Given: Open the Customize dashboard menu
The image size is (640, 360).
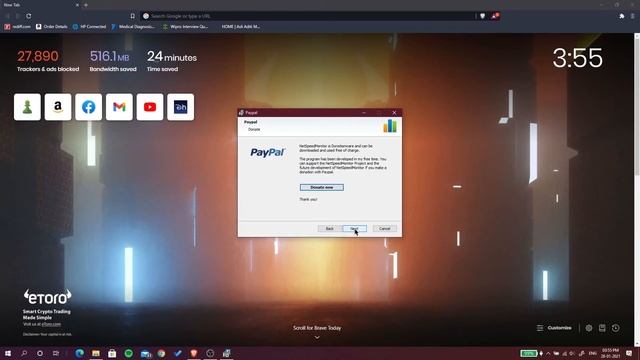Looking at the screenshot, I should coord(554,328).
